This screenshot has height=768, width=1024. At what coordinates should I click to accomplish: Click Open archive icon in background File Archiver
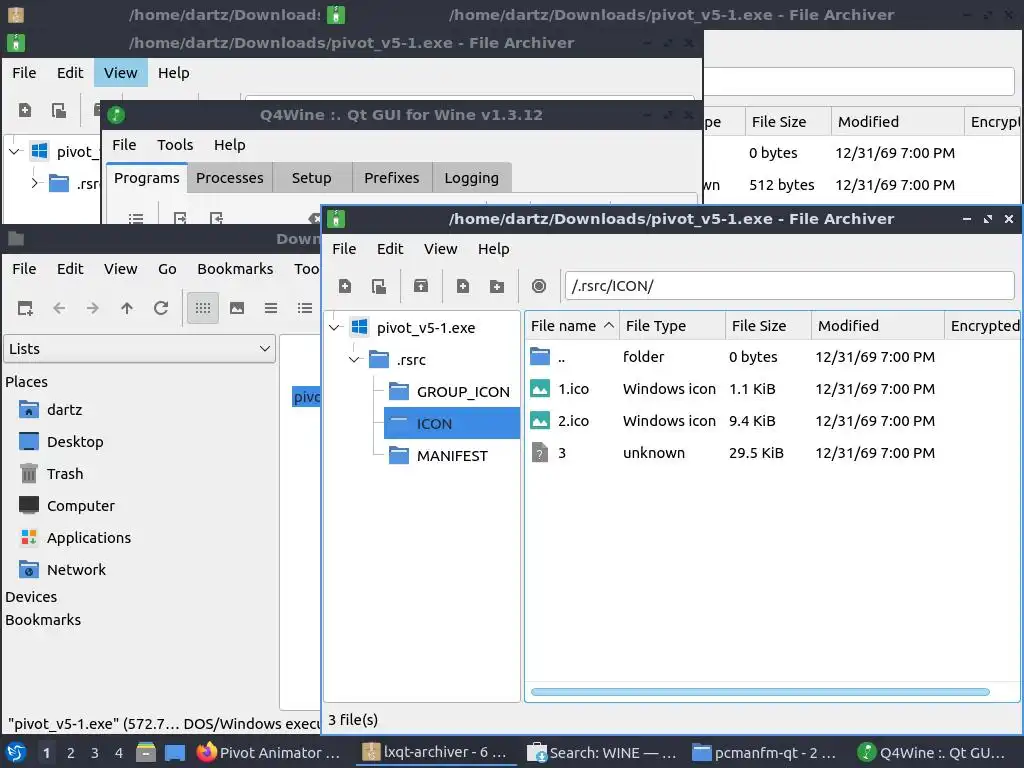pyautogui.click(x=59, y=110)
